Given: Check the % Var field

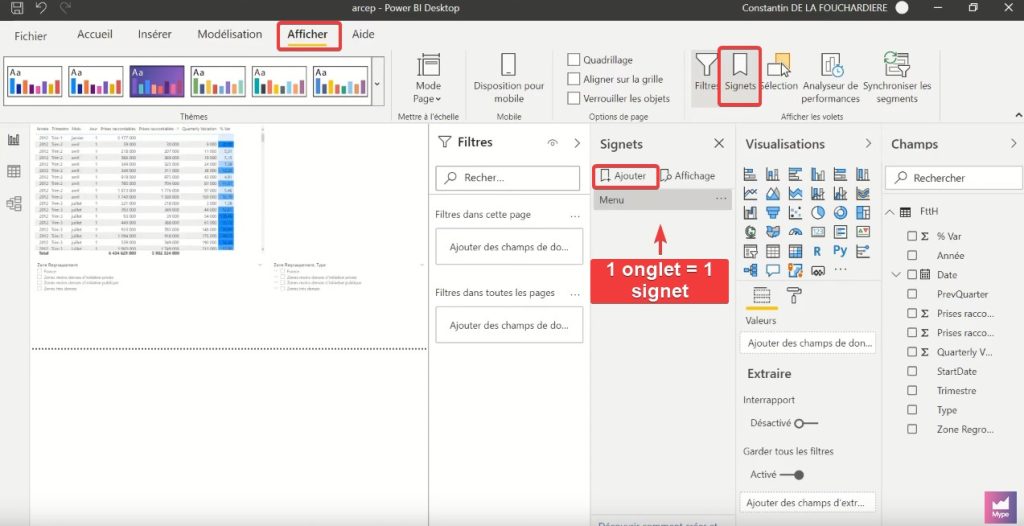Looking at the screenshot, I should pyautogui.click(x=912, y=236).
